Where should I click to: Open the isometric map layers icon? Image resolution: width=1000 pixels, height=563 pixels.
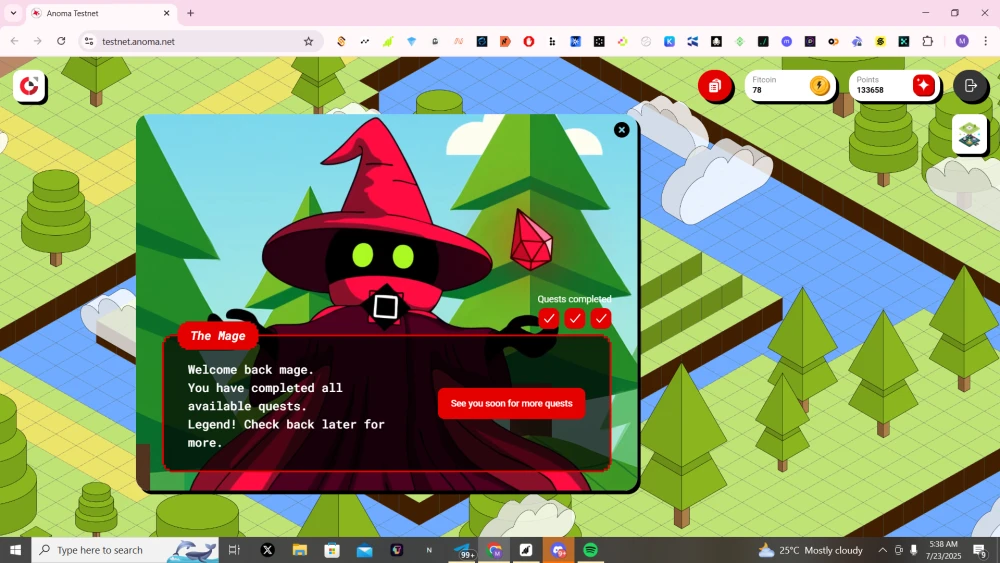click(969, 134)
